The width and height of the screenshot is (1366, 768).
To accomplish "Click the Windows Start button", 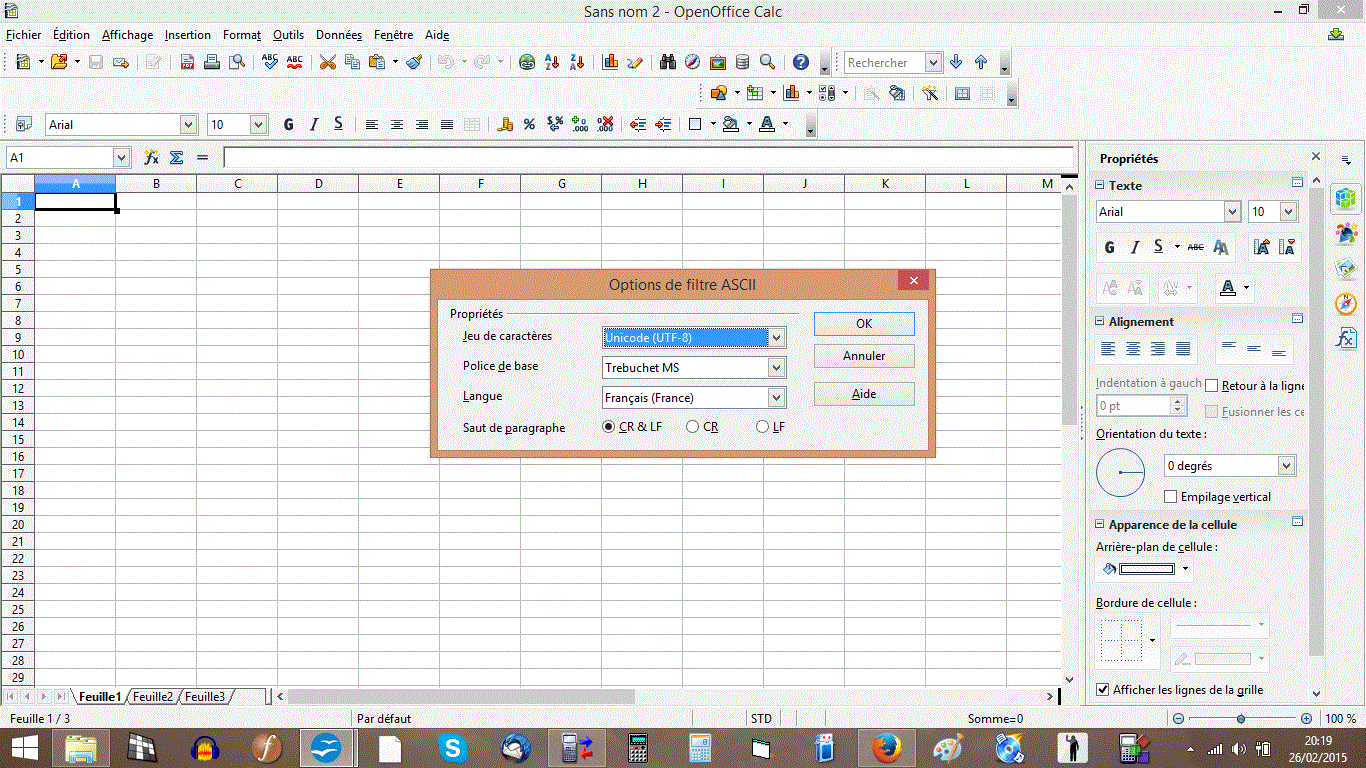I will pyautogui.click(x=25, y=747).
